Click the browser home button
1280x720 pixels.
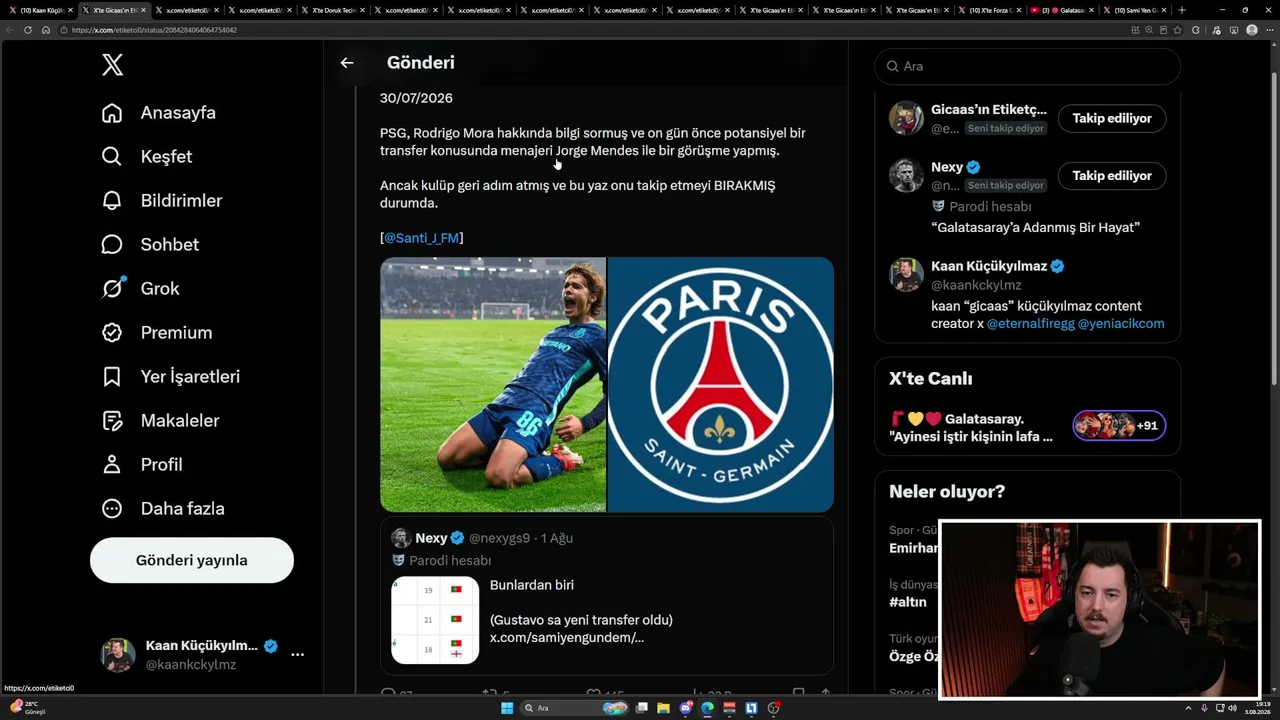click(46, 30)
